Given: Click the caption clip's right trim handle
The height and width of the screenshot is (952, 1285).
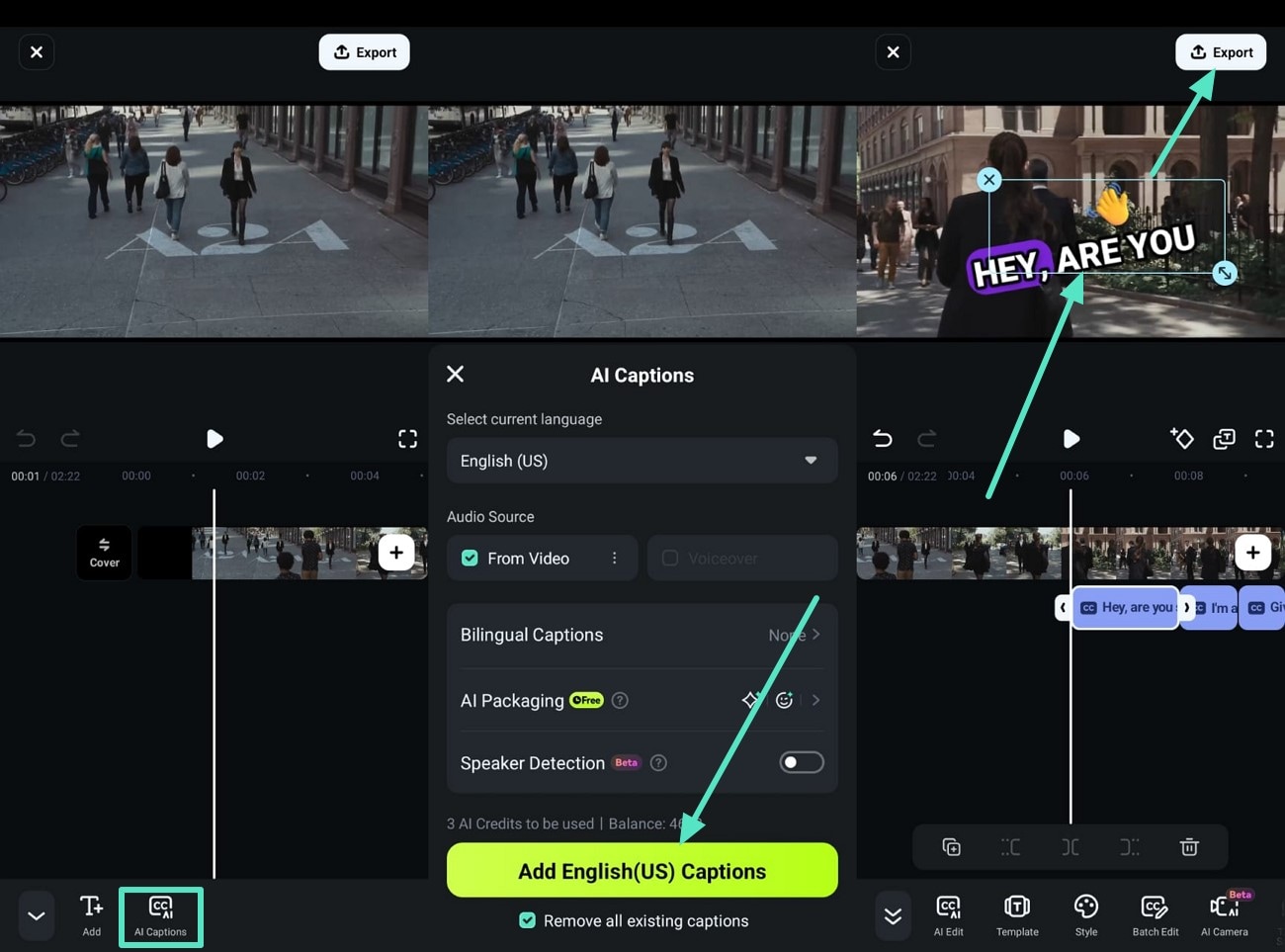Looking at the screenshot, I should coord(1187,607).
